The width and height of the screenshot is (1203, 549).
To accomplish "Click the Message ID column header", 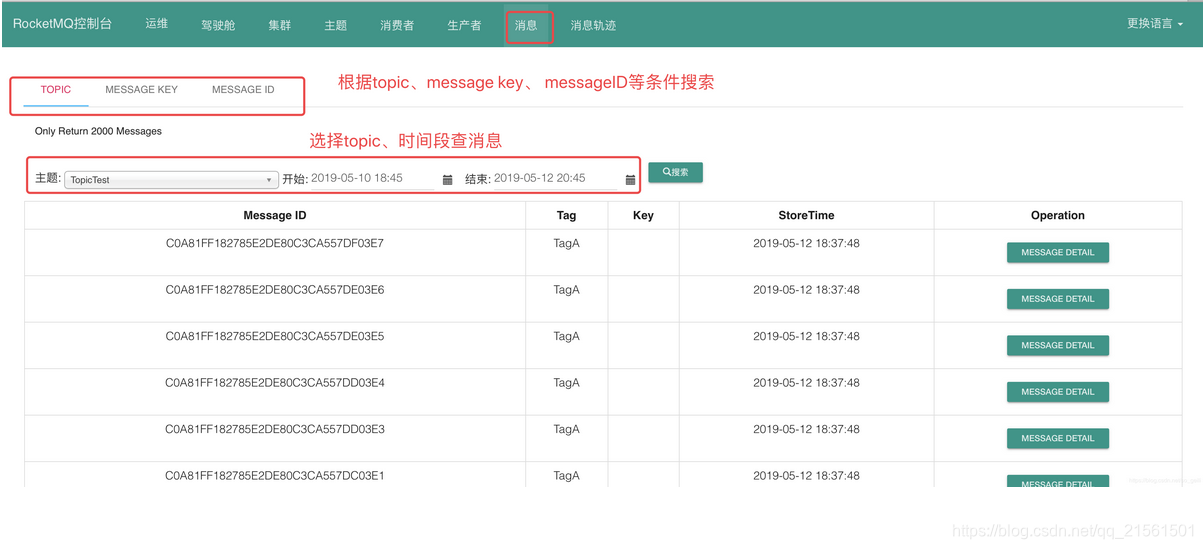I will pyautogui.click(x=275, y=215).
